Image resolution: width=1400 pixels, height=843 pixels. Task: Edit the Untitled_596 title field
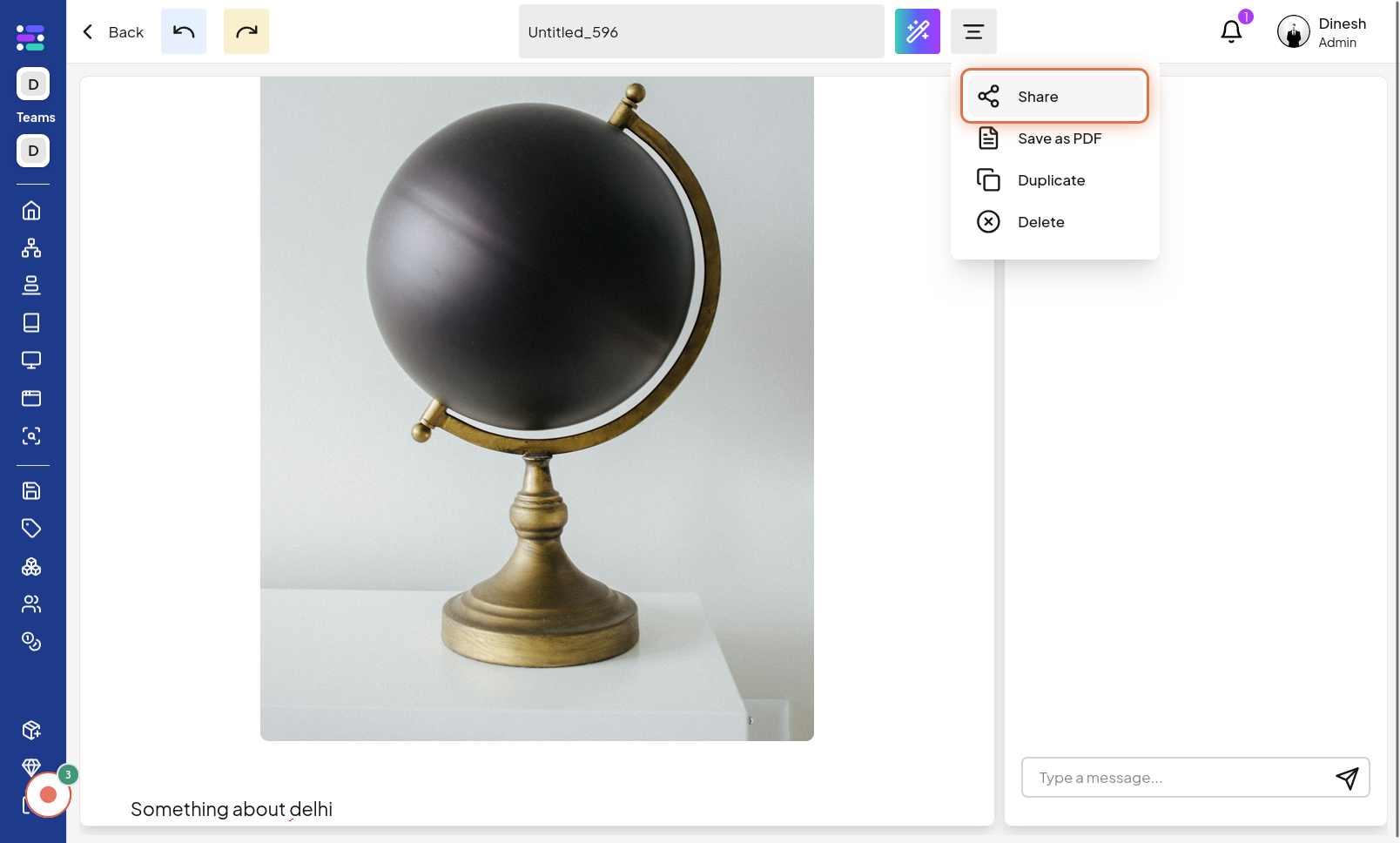702,32
